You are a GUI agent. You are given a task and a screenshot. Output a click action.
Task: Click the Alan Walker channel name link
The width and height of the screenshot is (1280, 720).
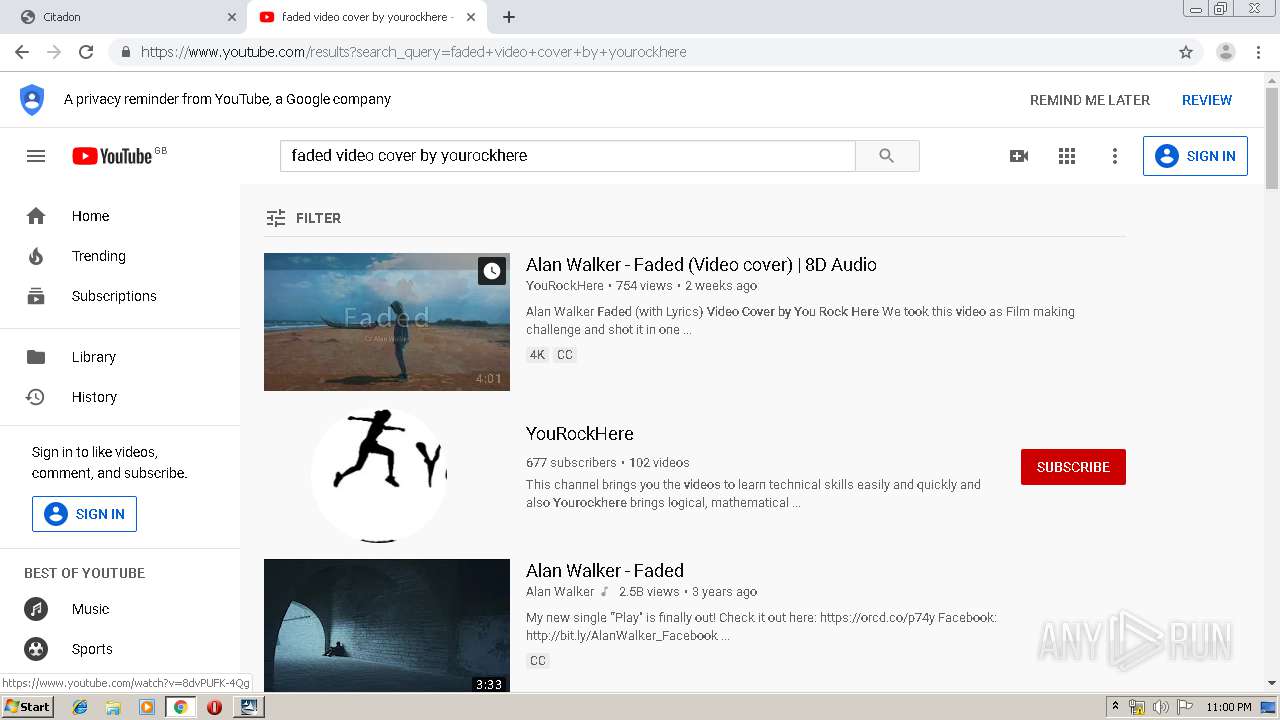coord(560,592)
